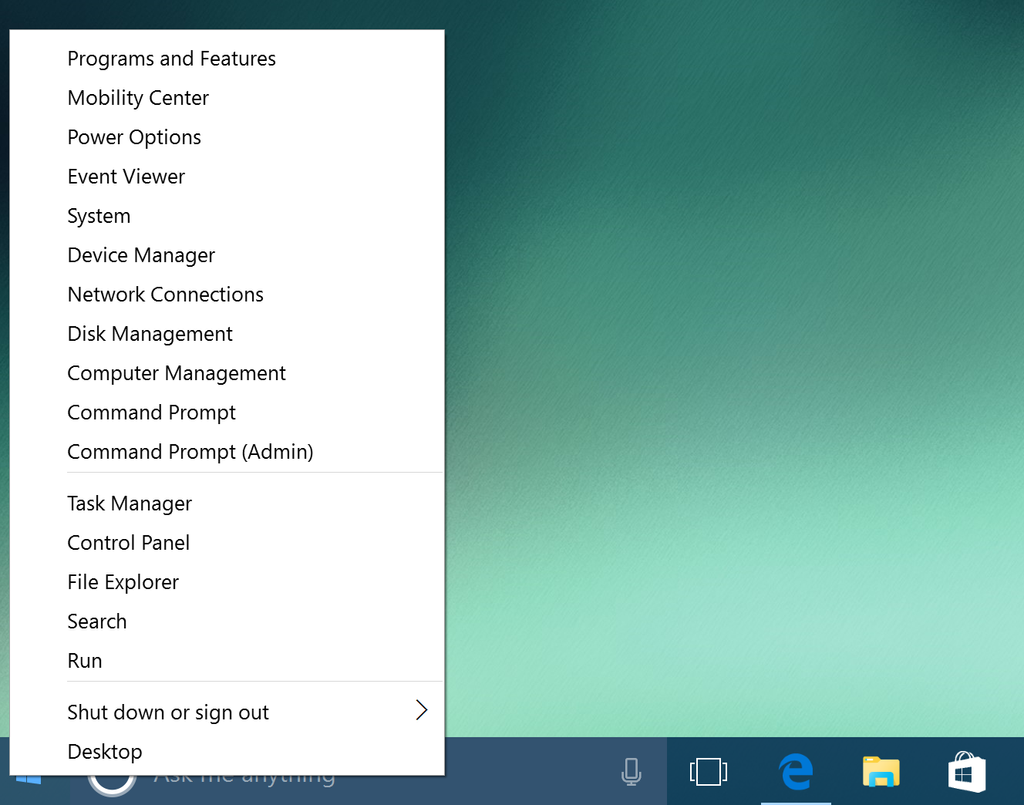This screenshot has width=1024, height=805.
Task: Open Task Manager
Action: click(129, 503)
